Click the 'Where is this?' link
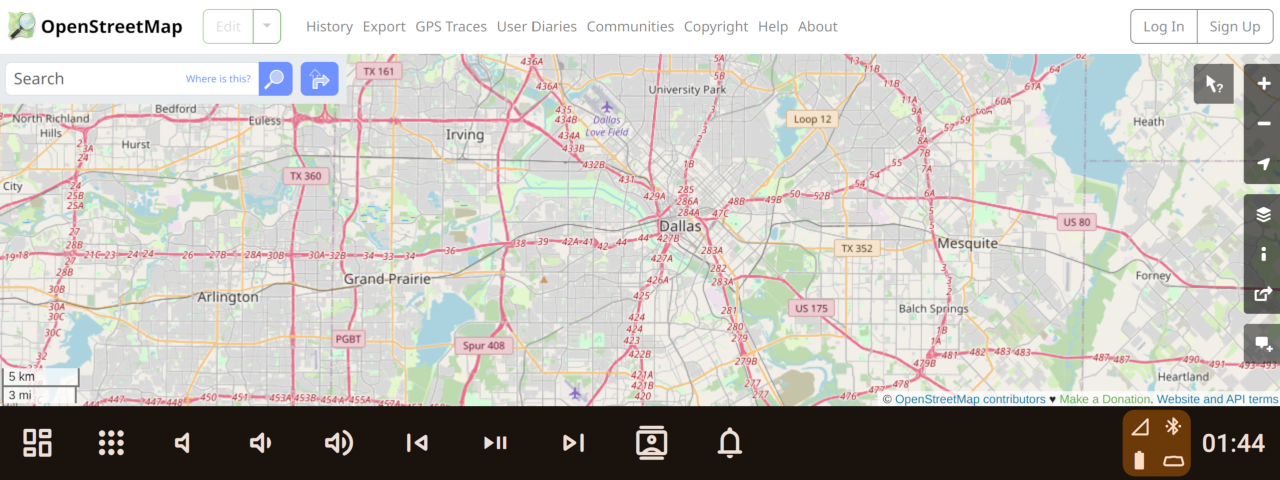The image size is (1280, 480). (x=218, y=79)
